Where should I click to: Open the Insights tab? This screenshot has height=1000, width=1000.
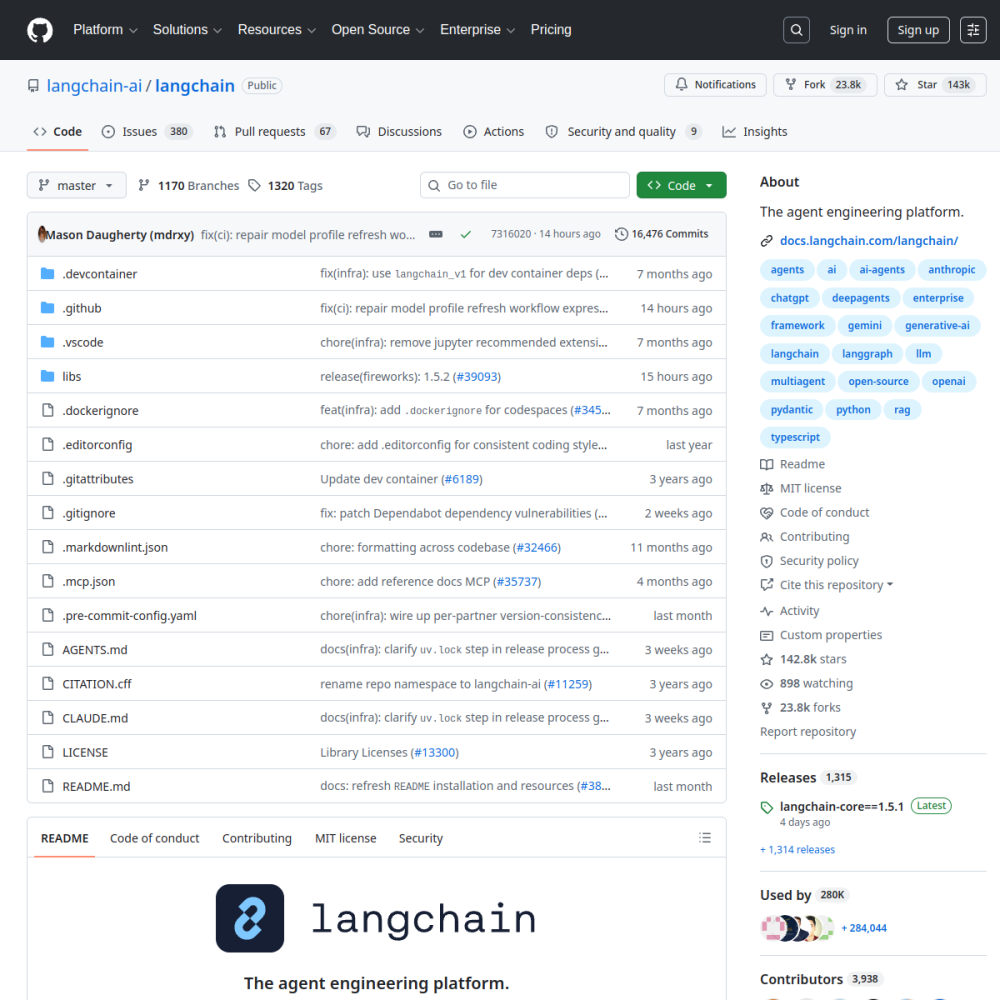coord(754,131)
